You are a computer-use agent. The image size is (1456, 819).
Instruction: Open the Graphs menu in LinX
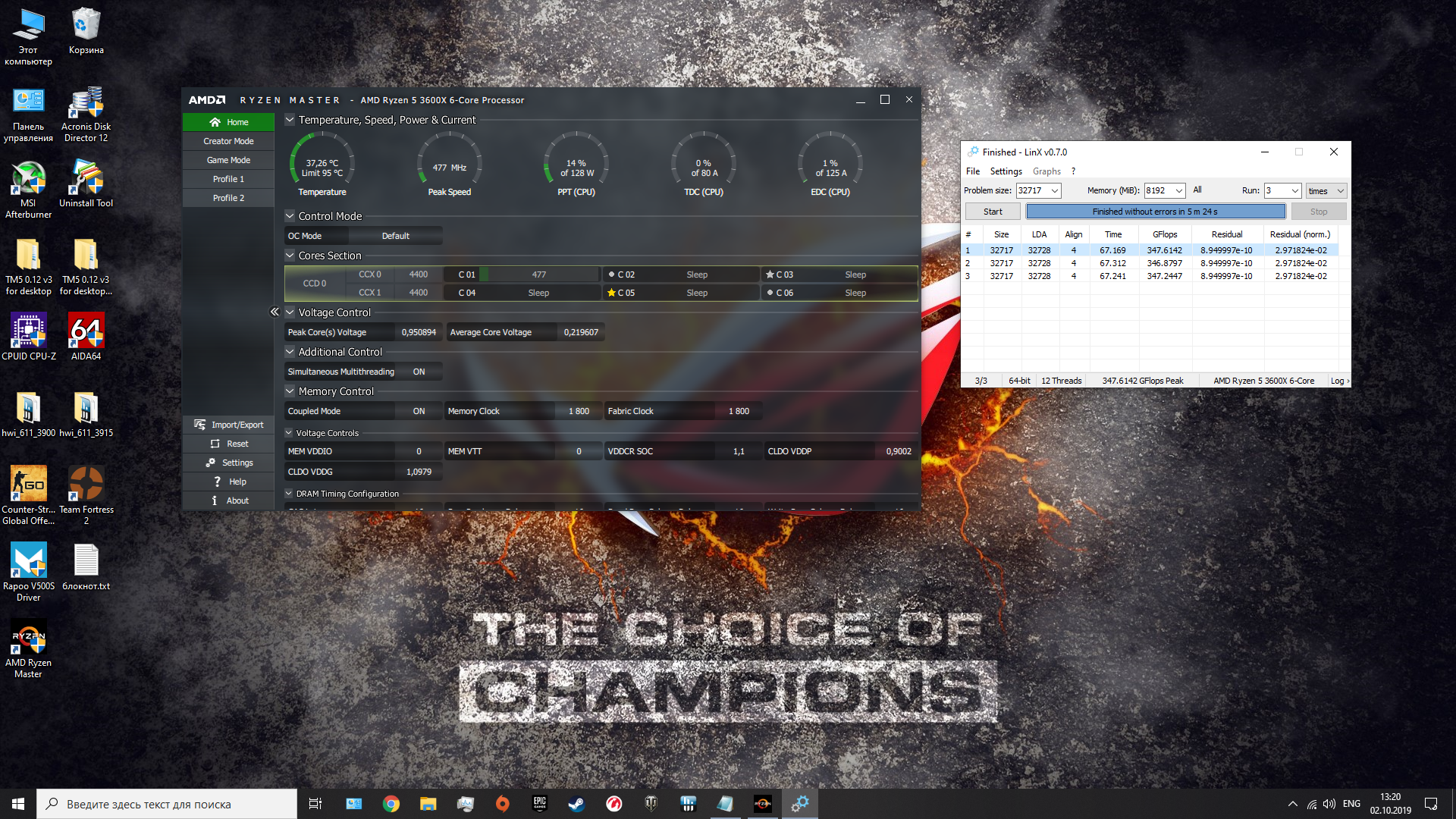[x=1046, y=171]
